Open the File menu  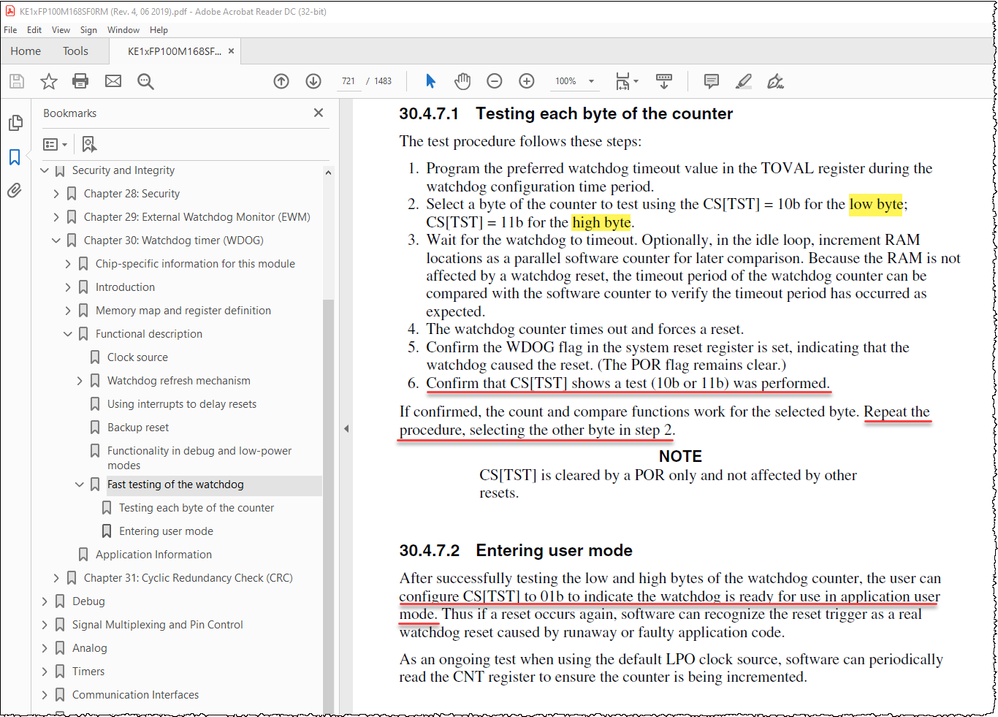10,30
